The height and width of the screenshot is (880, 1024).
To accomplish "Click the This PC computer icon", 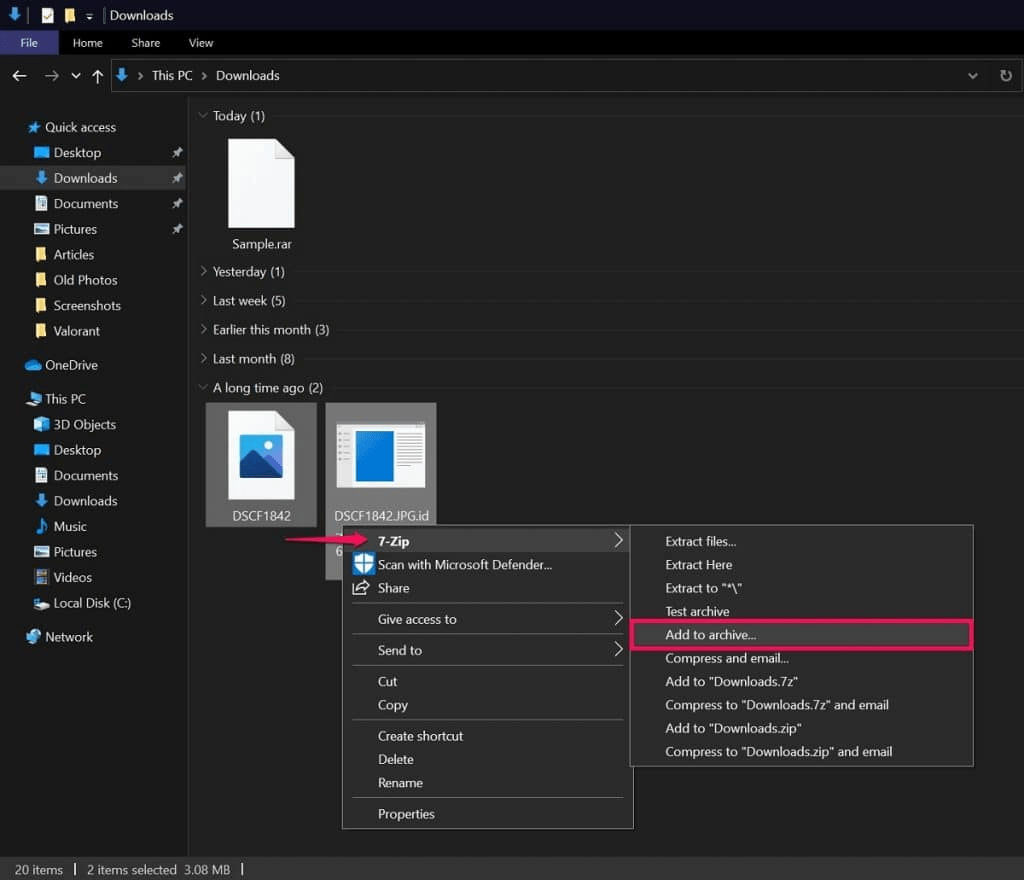I will coord(34,399).
